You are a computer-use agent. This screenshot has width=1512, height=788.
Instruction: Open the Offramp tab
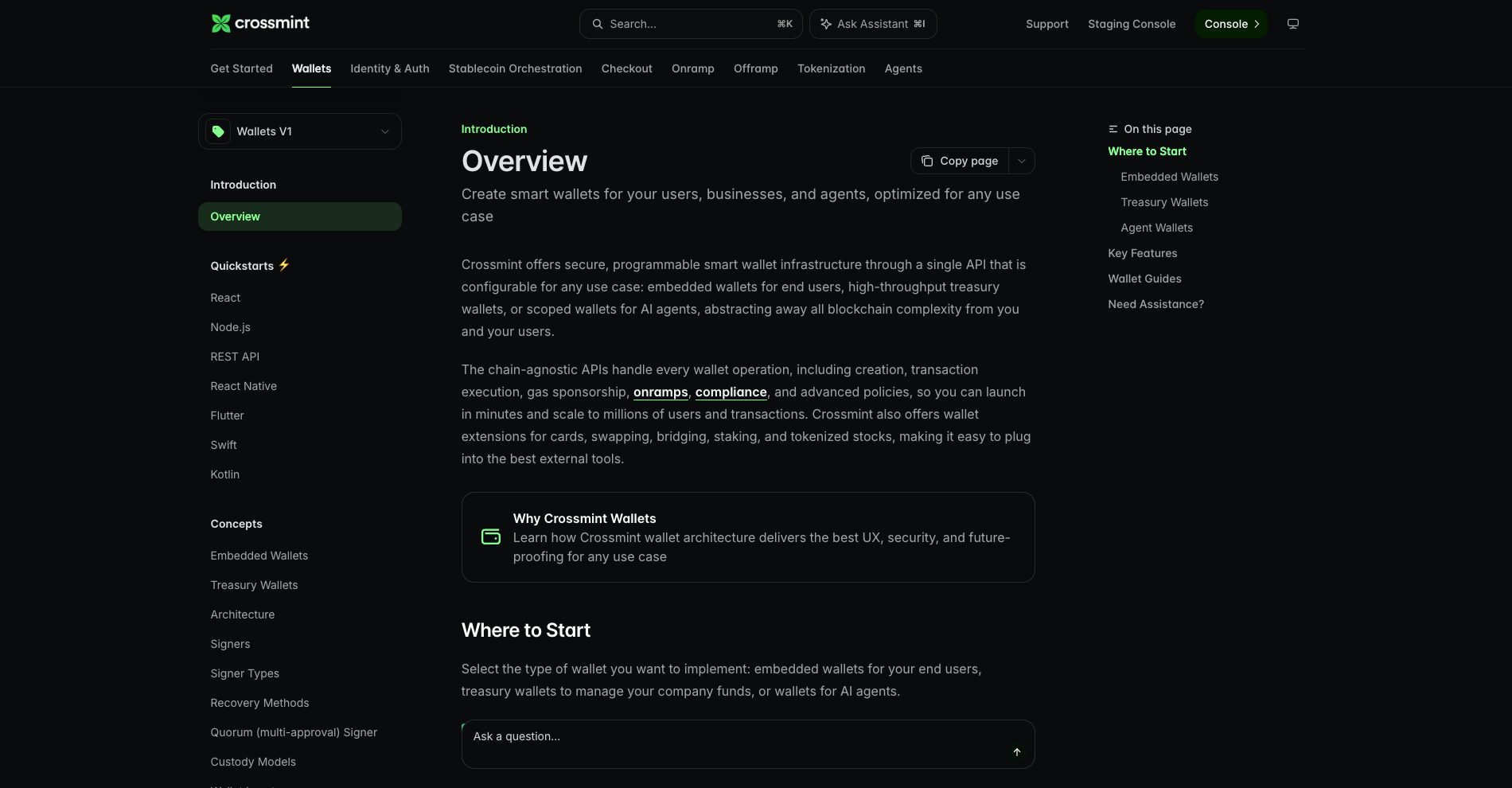[x=756, y=68]
